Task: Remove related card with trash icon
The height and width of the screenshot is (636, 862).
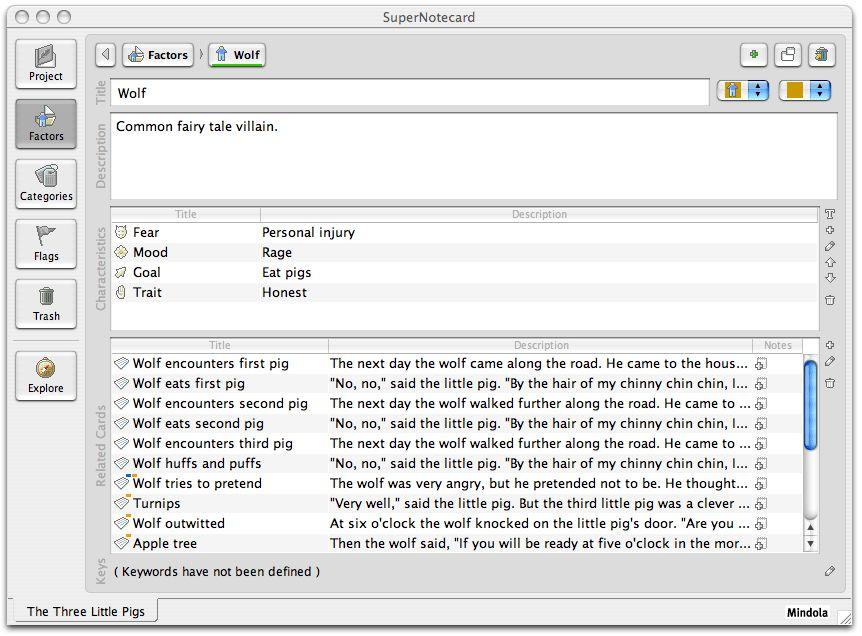Action: coord(830,383)
